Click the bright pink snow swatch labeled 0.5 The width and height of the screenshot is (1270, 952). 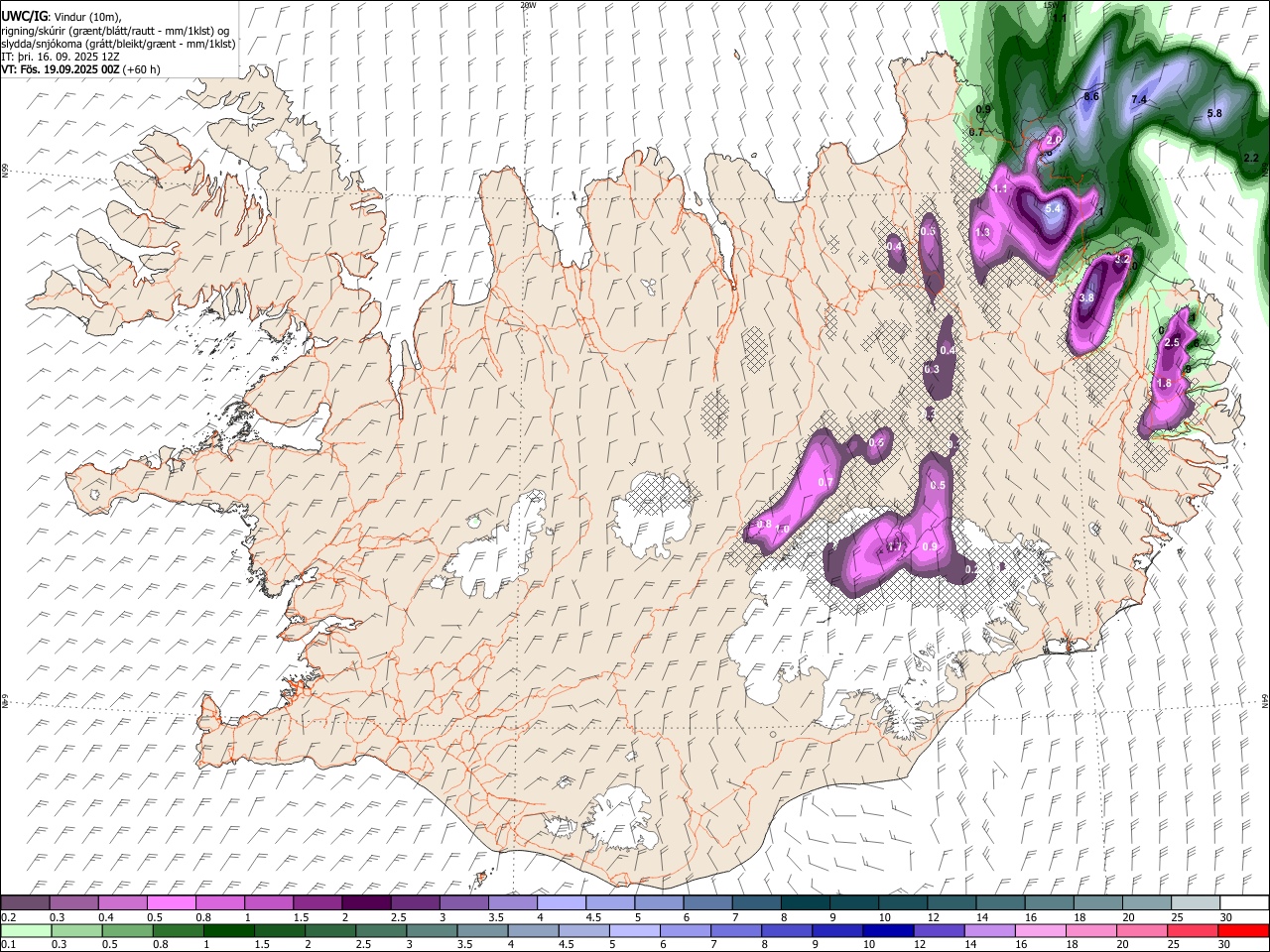point(172,902)
